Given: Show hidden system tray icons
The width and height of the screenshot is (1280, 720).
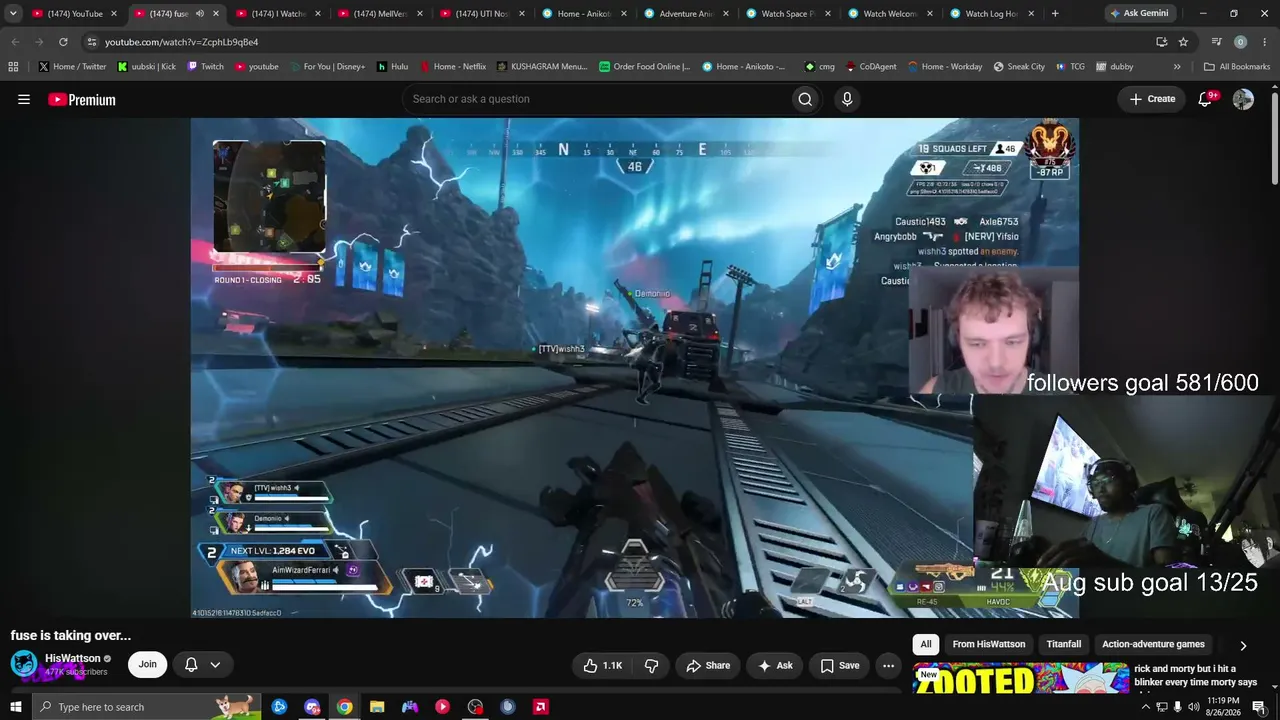Looking at the screenshot, I should 1145,707.
